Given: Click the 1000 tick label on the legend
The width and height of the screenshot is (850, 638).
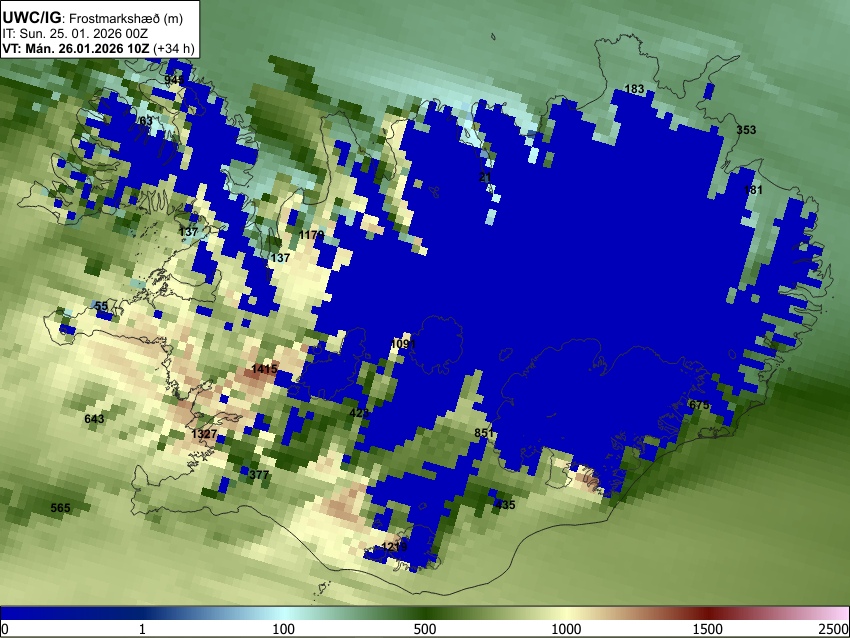Looking at the screenshot, I should [x=566, y=629].
